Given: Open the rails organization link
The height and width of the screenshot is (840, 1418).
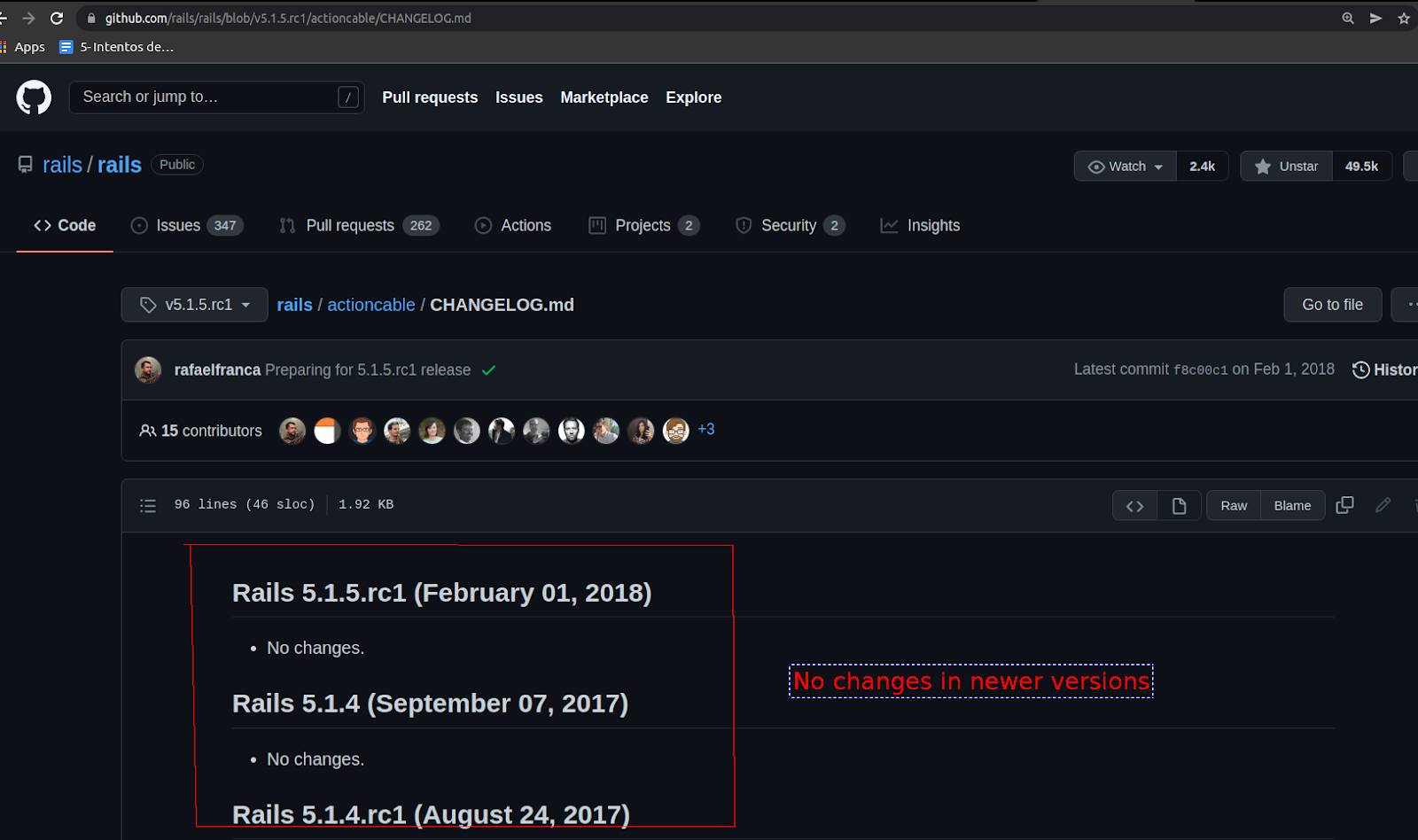Looking at the screenshot, I should (62, 165).
